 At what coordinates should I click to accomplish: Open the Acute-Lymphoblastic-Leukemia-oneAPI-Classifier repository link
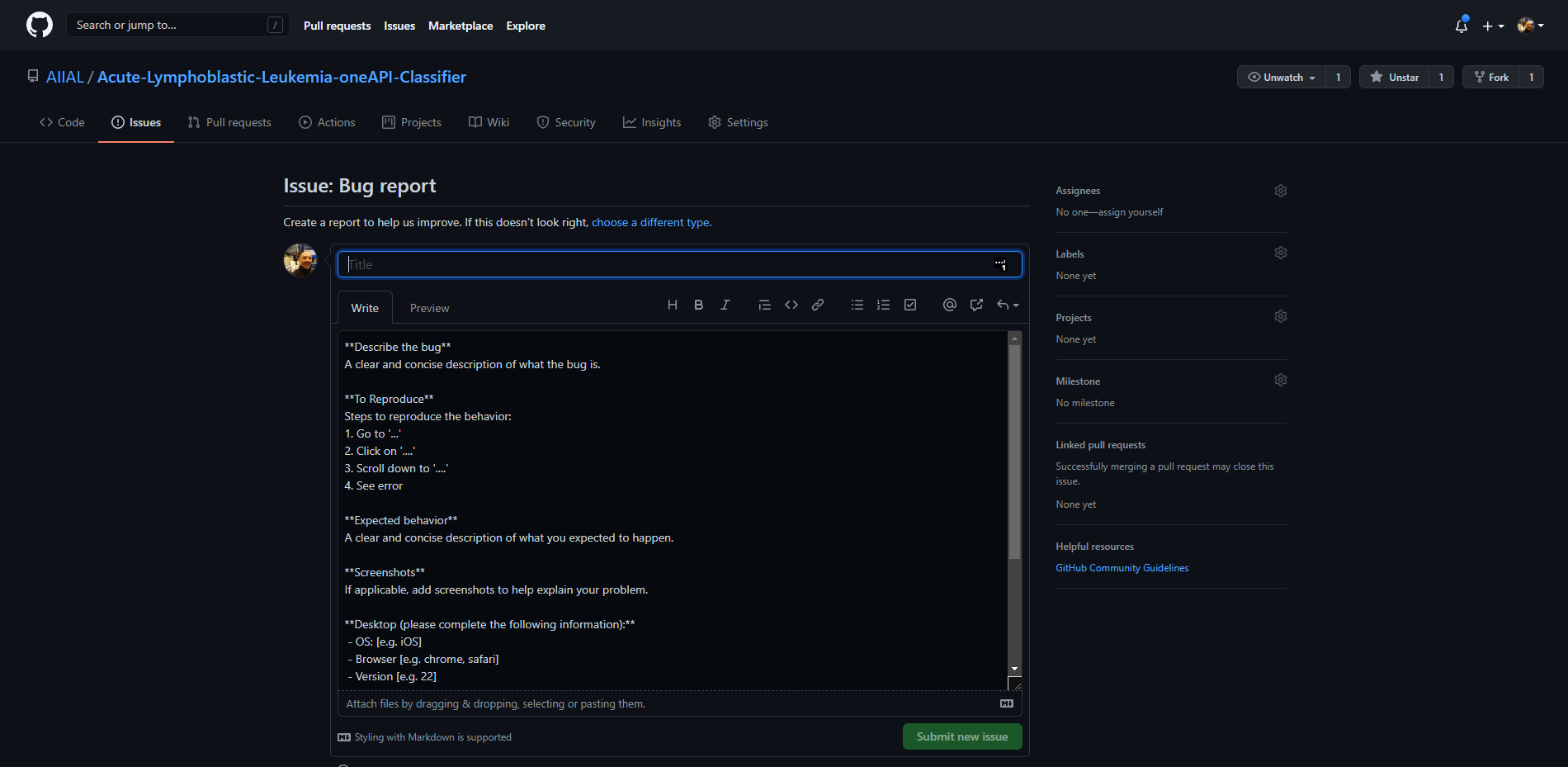tap(281, 77)
